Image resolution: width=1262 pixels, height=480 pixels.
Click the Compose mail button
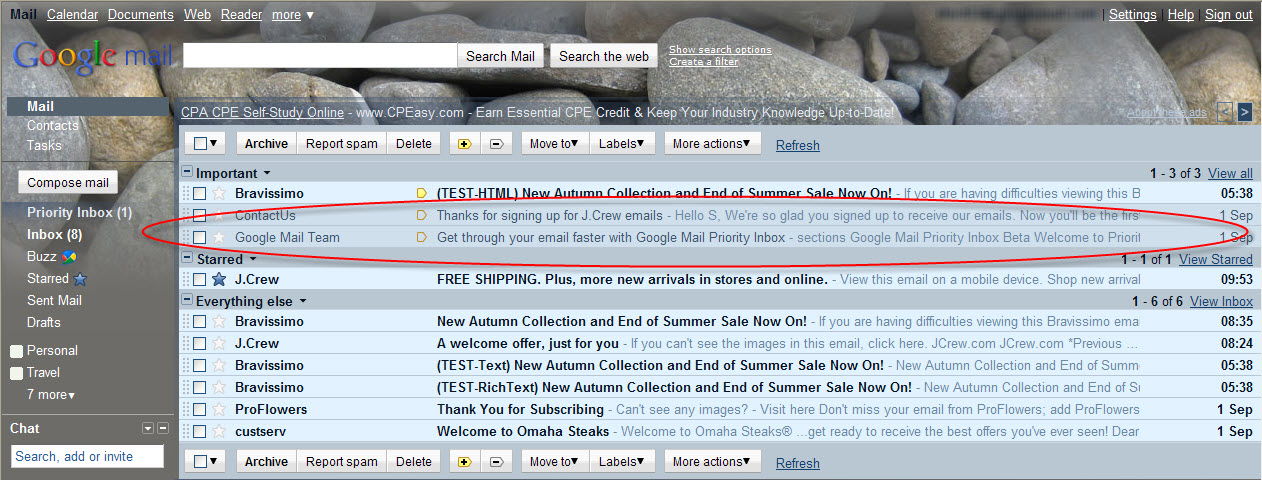[68, 183]
